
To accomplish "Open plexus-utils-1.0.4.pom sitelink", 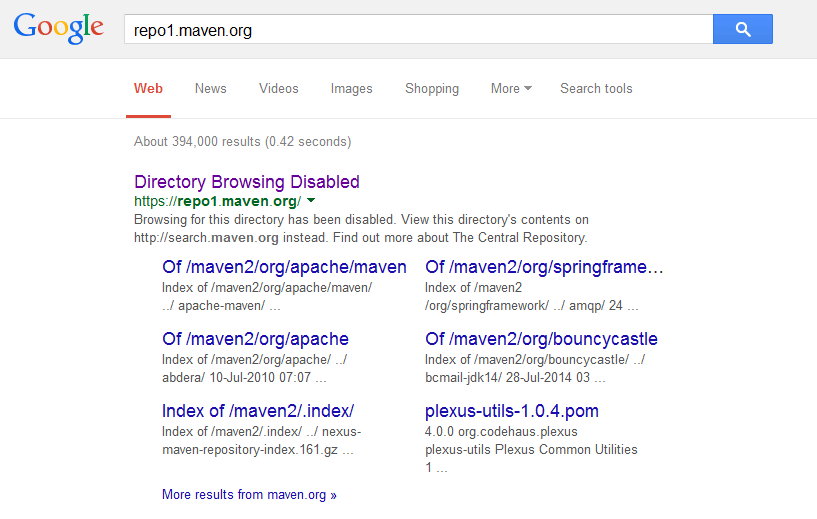I will pos(512,411).
